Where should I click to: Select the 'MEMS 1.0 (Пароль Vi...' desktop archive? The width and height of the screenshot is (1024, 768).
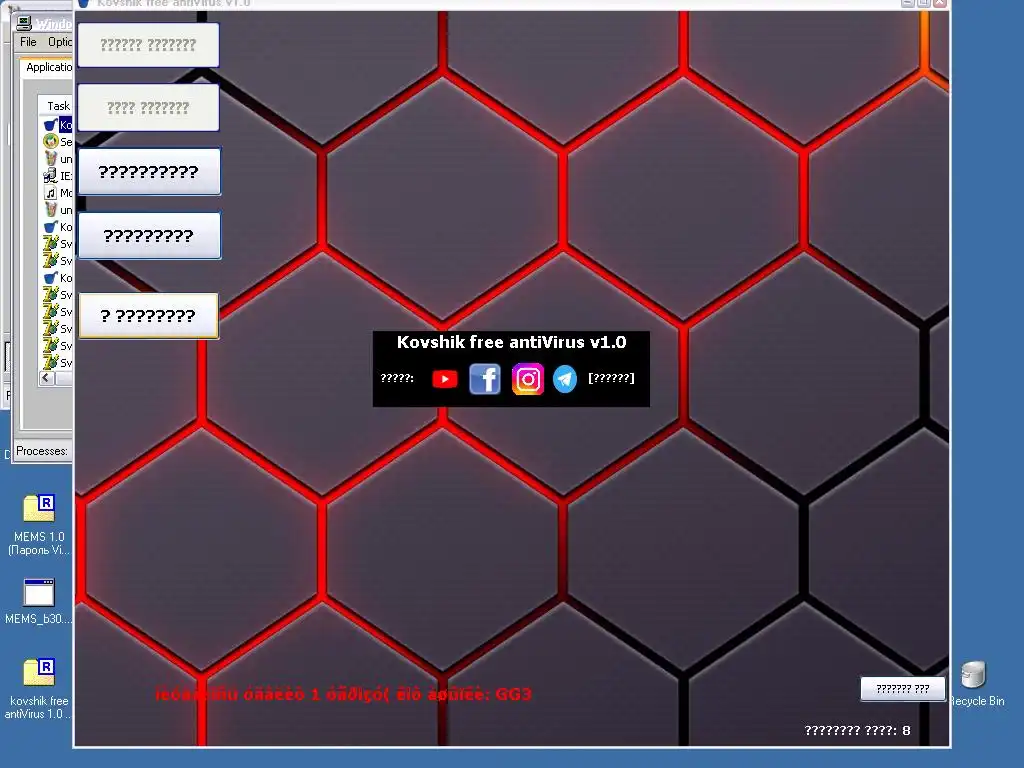coord(39,525)
